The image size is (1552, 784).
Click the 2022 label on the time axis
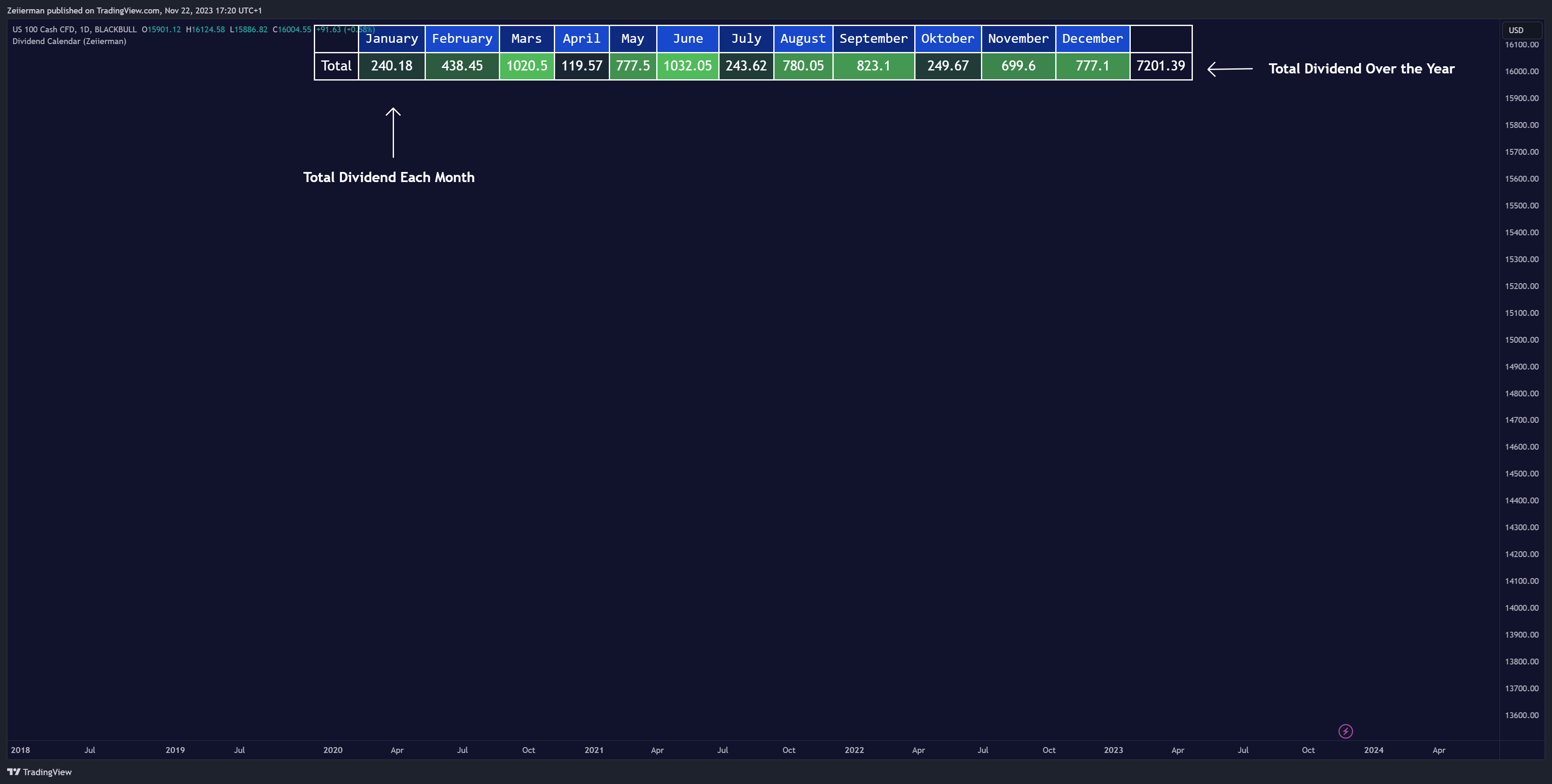point(854,750)
